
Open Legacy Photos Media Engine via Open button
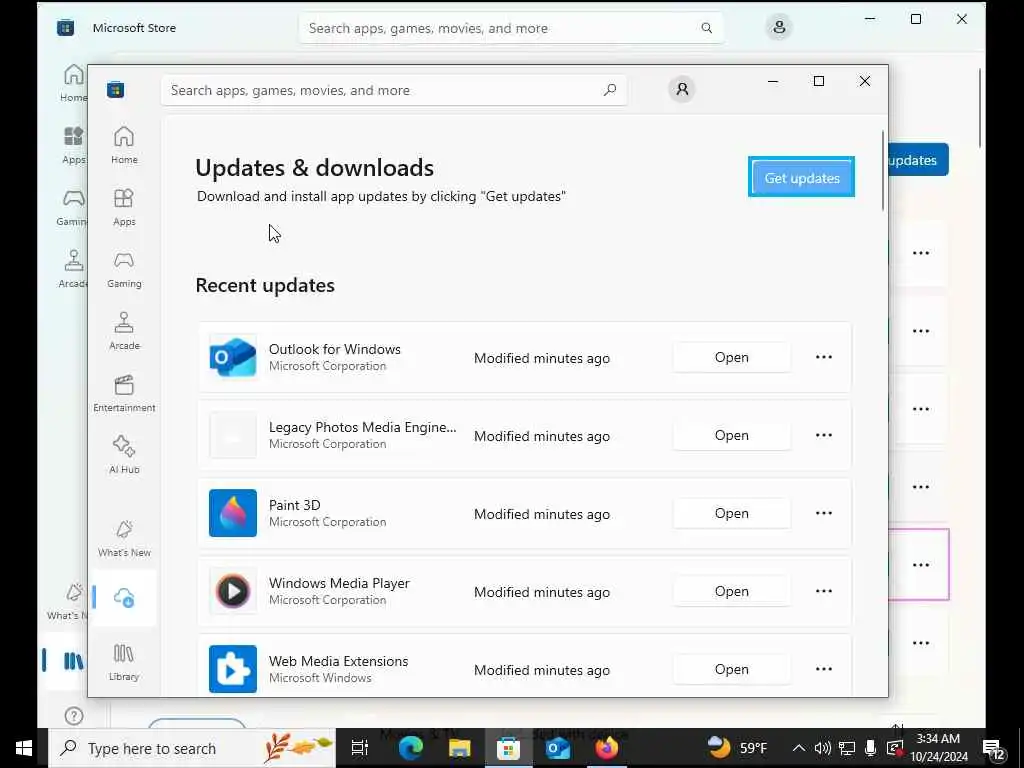(x=731, y=435)
